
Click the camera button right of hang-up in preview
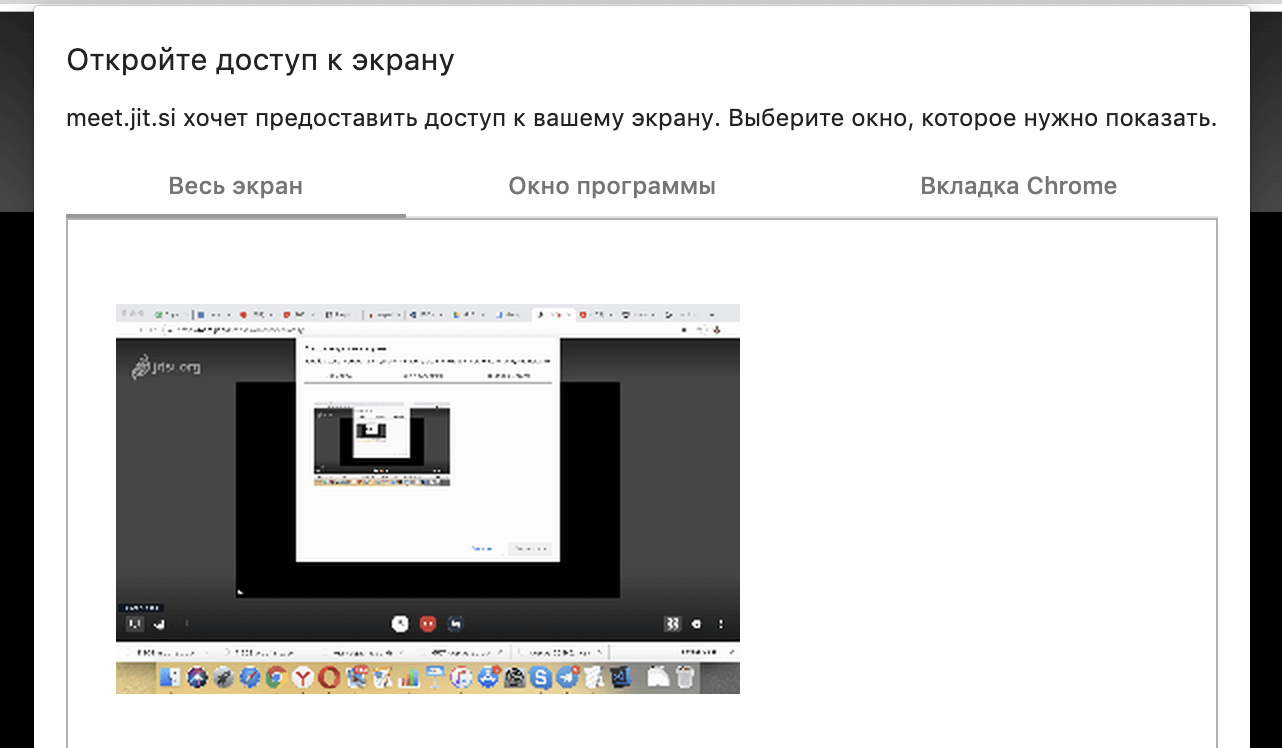[x=456, y=624]
